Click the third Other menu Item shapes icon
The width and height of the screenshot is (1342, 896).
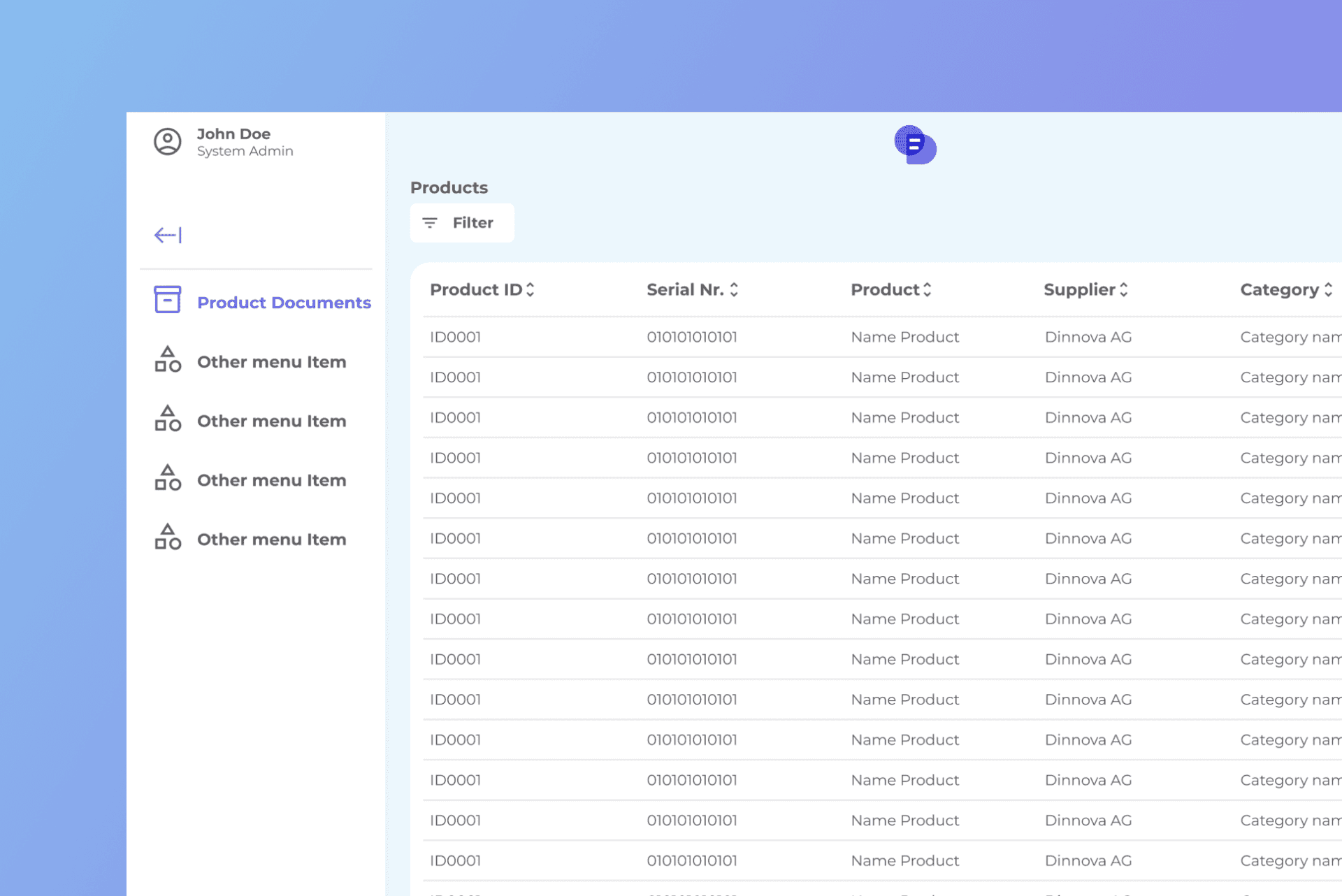coord(167,479)
